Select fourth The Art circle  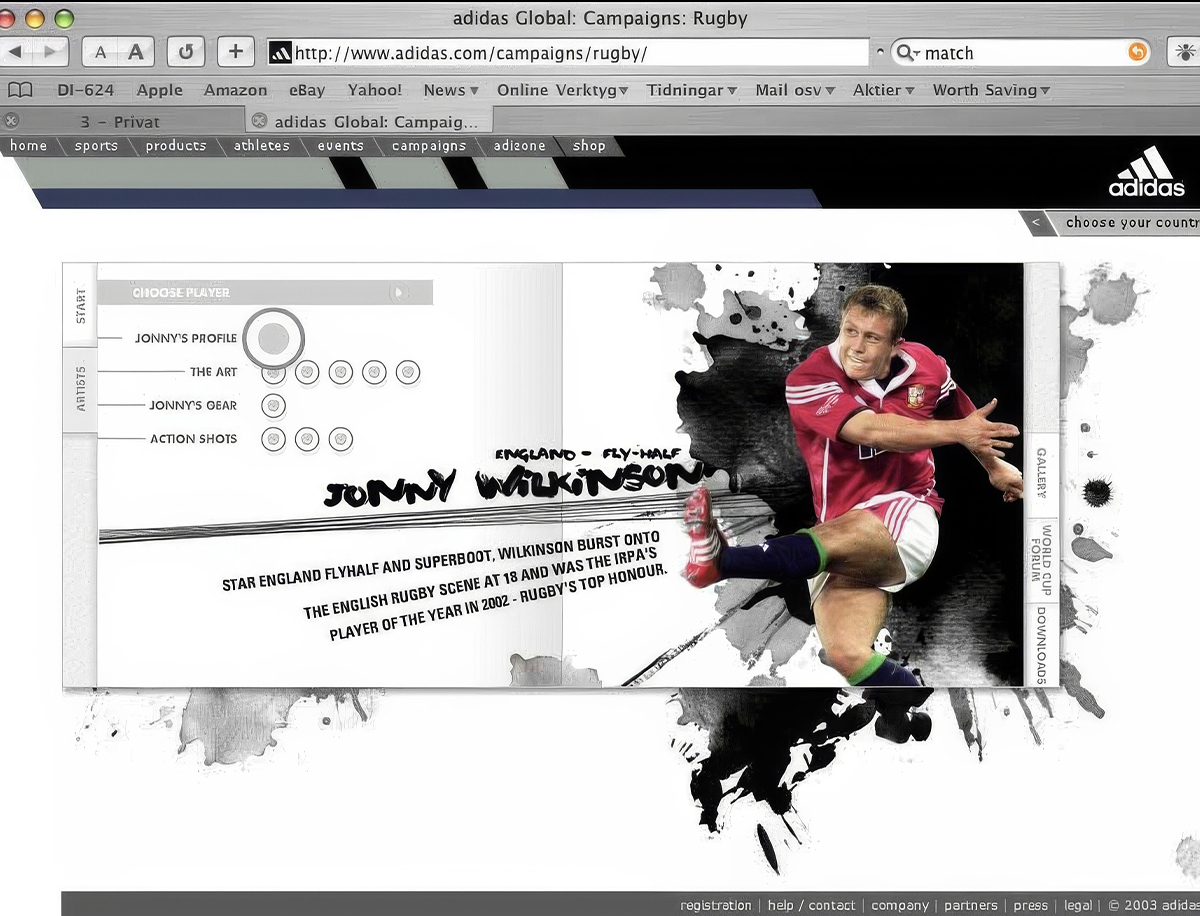point(374,372)
